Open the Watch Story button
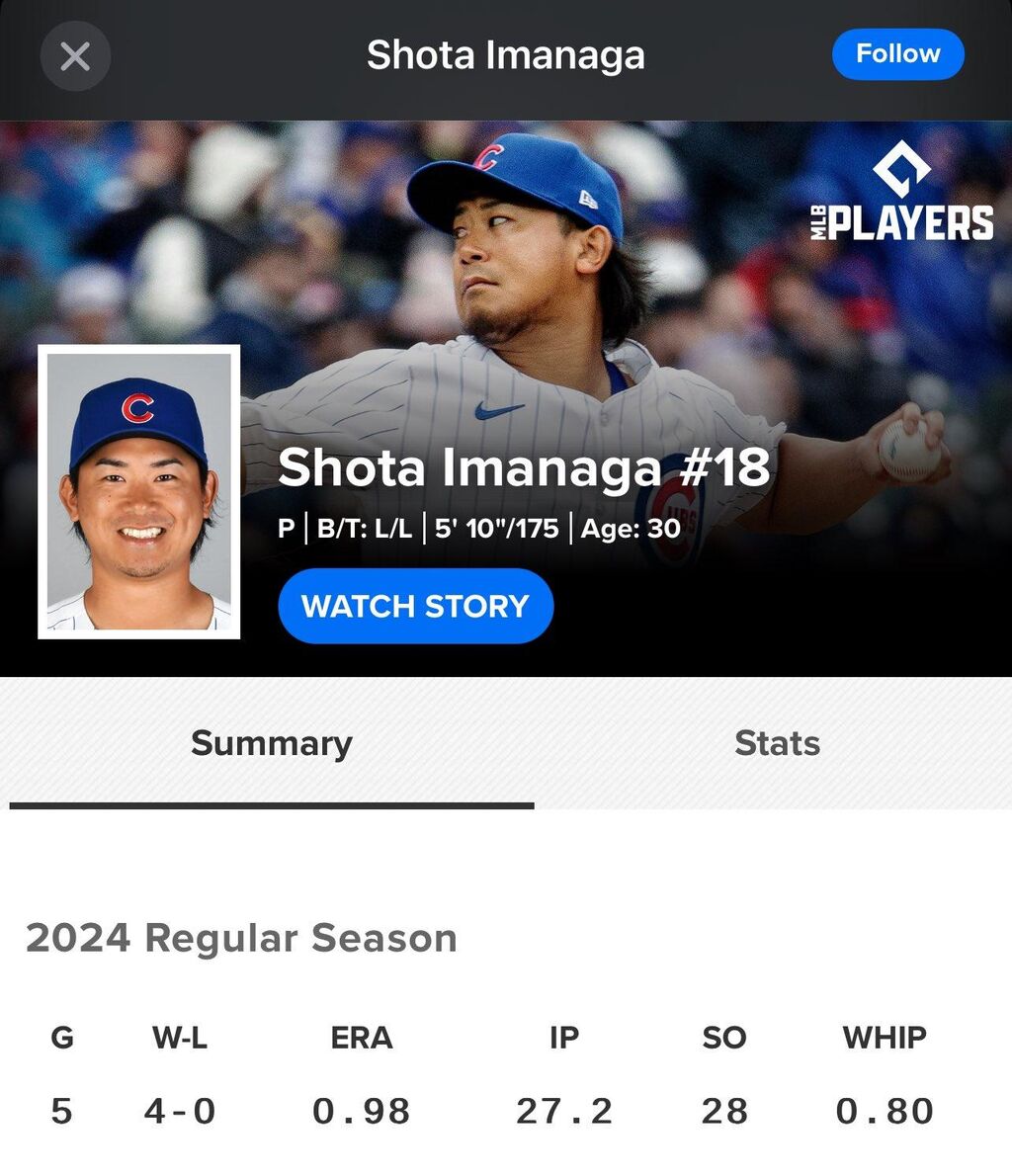 pyautogui.click(x=416, y=606)
